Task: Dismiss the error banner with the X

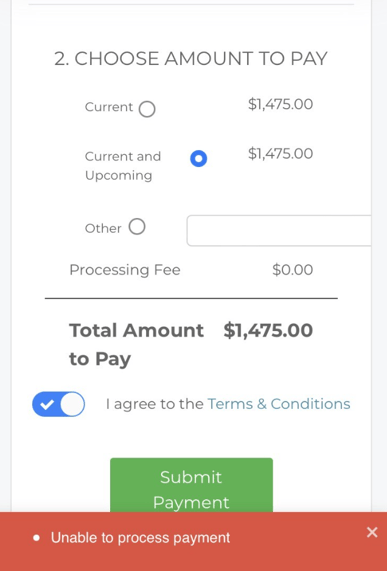Action: coord(372,532)
